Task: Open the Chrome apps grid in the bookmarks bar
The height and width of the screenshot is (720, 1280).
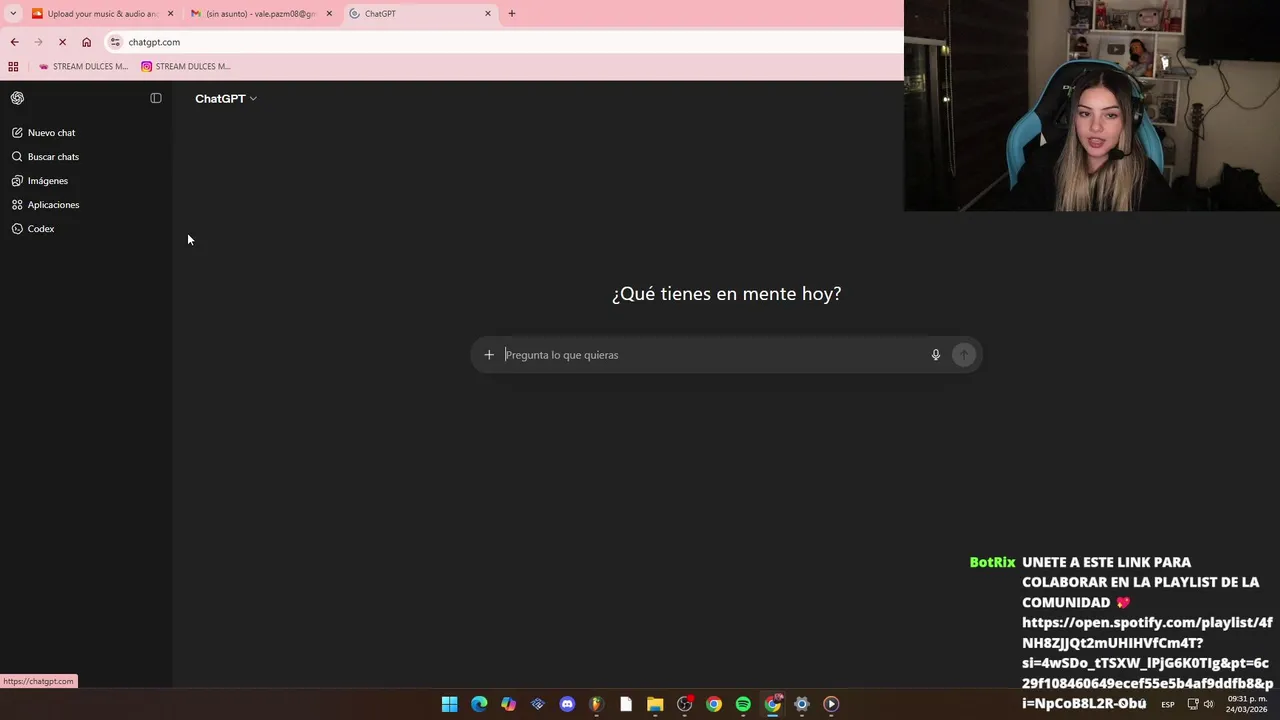Action: [13, 67]
